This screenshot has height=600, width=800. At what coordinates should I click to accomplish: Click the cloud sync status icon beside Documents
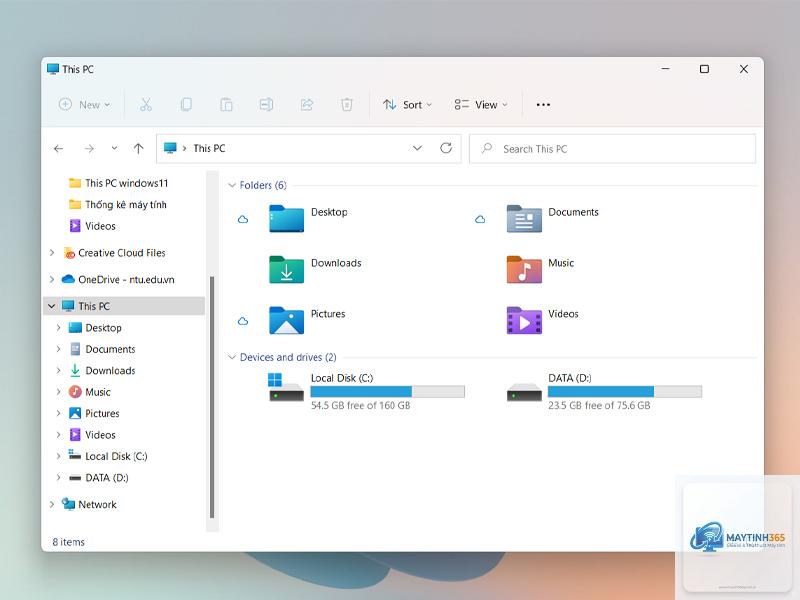480,219
